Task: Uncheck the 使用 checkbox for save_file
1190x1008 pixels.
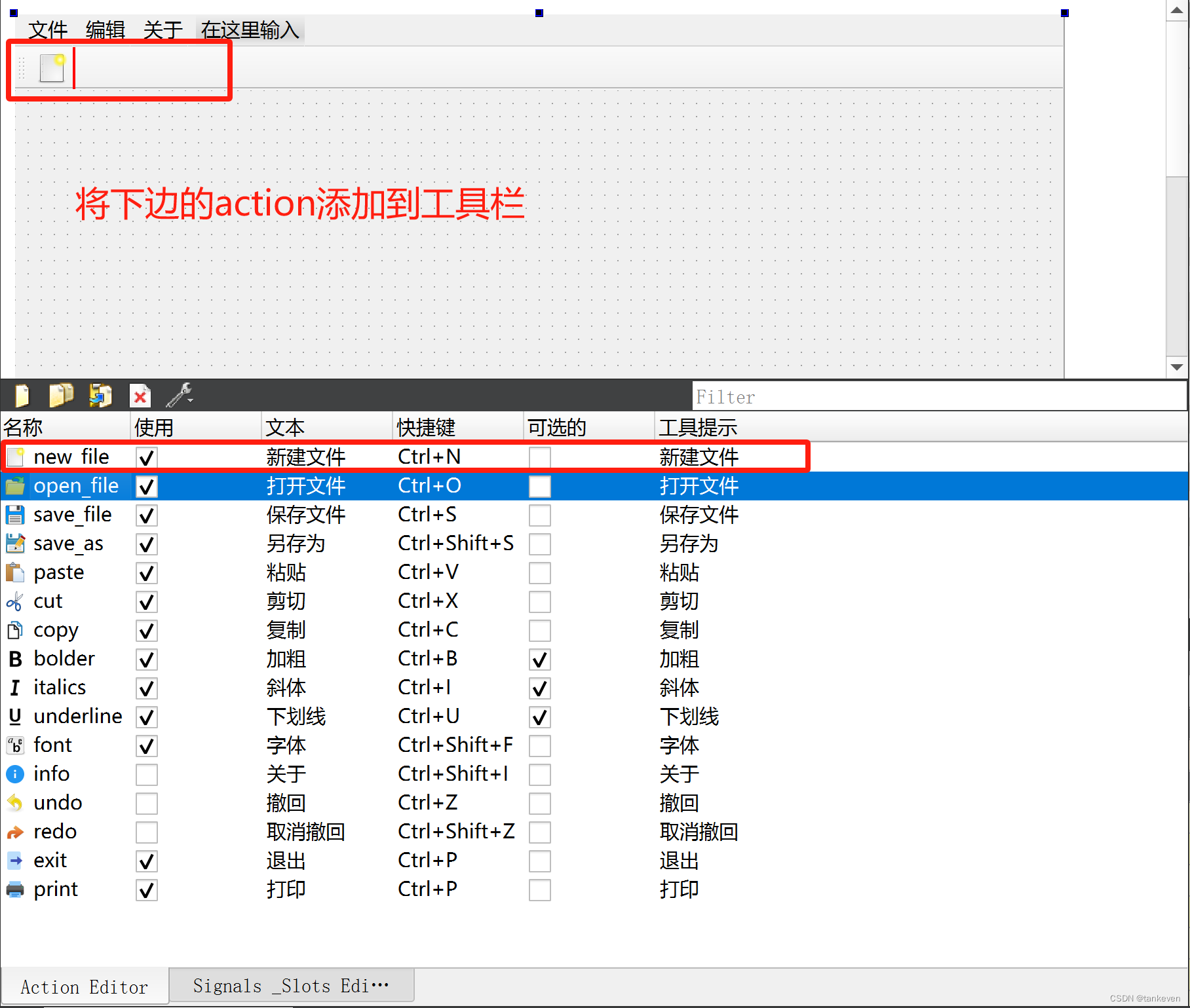Action: [x=146, y=515]
